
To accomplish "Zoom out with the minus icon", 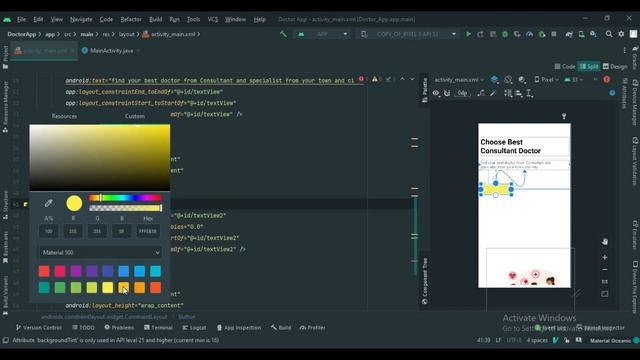I will [604, 270].
